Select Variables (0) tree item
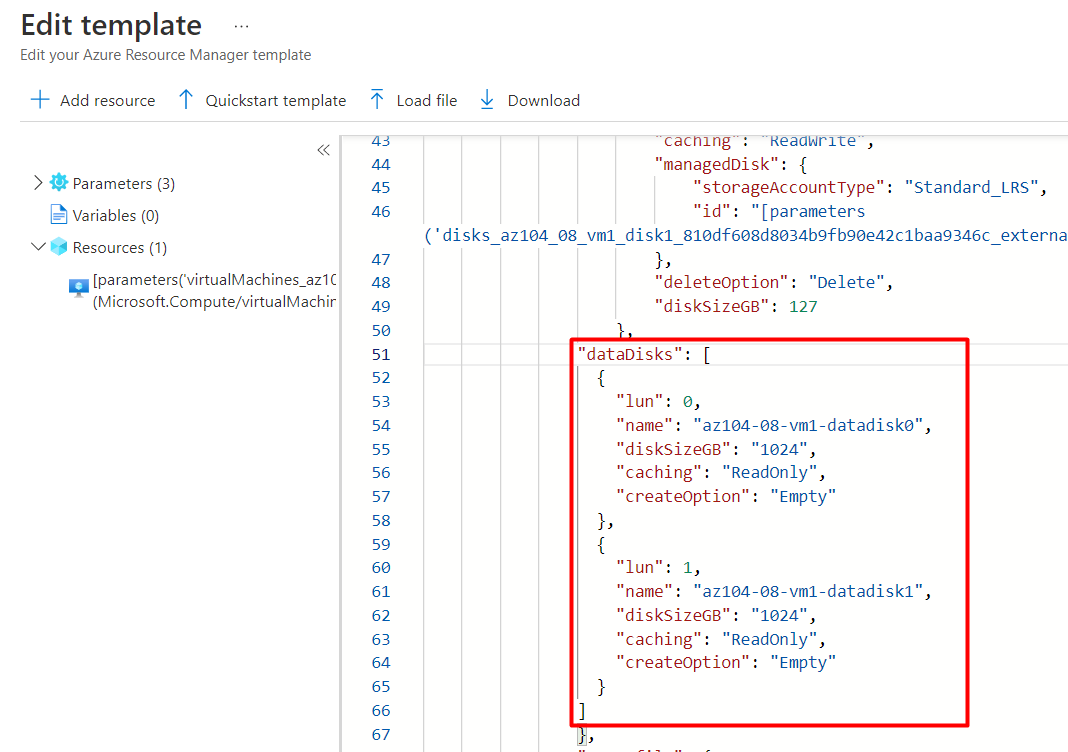This screenshot has width=1068, height=752. pos(116,215)
